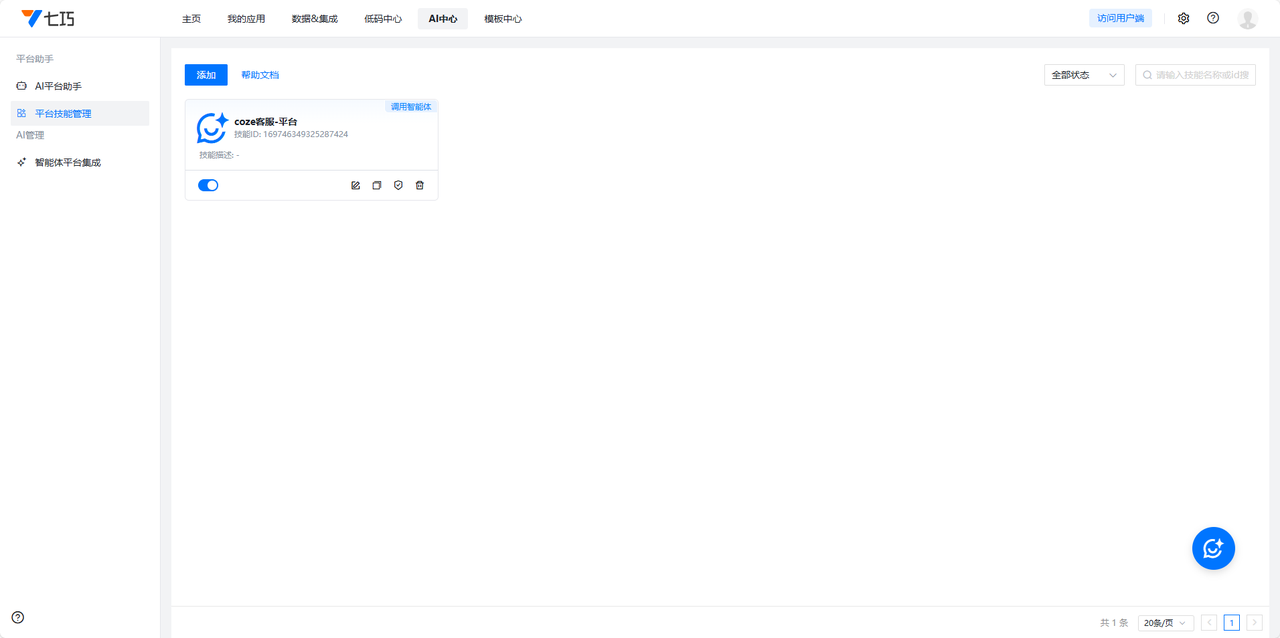Click the shield permission icon on skill card
Image resolution: width=1280 pixels, height=638 pixels.
[x=398, y=185]
